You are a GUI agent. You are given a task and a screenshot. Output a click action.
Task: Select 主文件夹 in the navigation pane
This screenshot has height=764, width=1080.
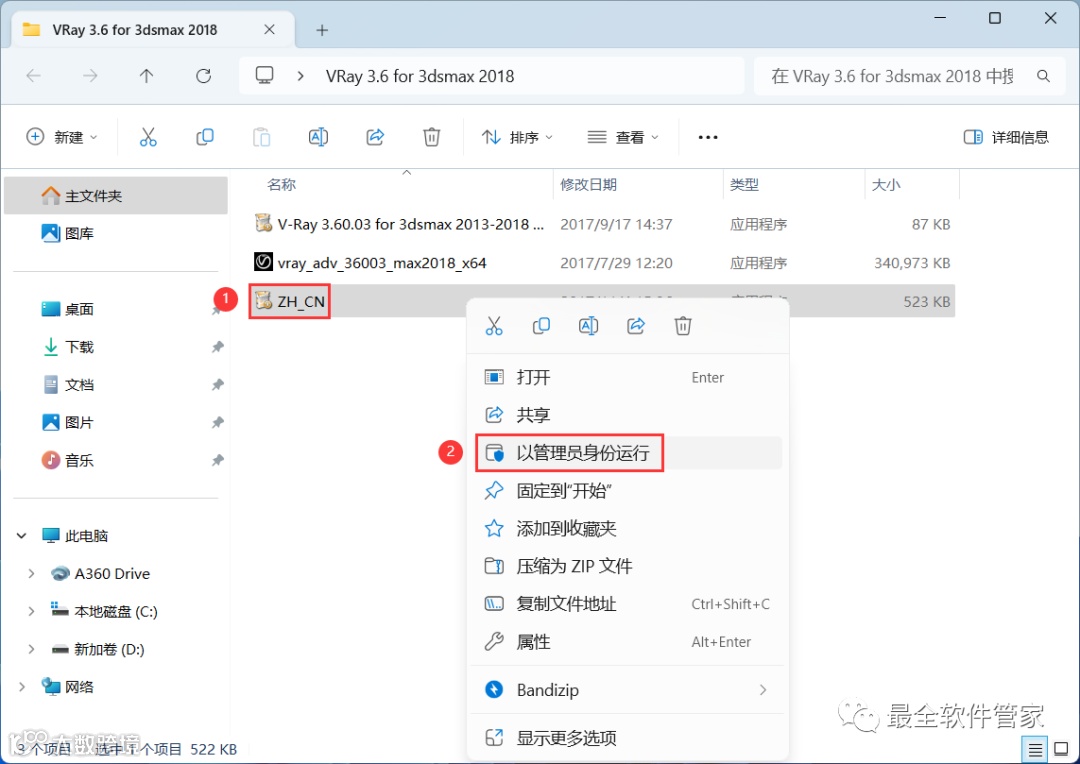[x=116, y=196]
